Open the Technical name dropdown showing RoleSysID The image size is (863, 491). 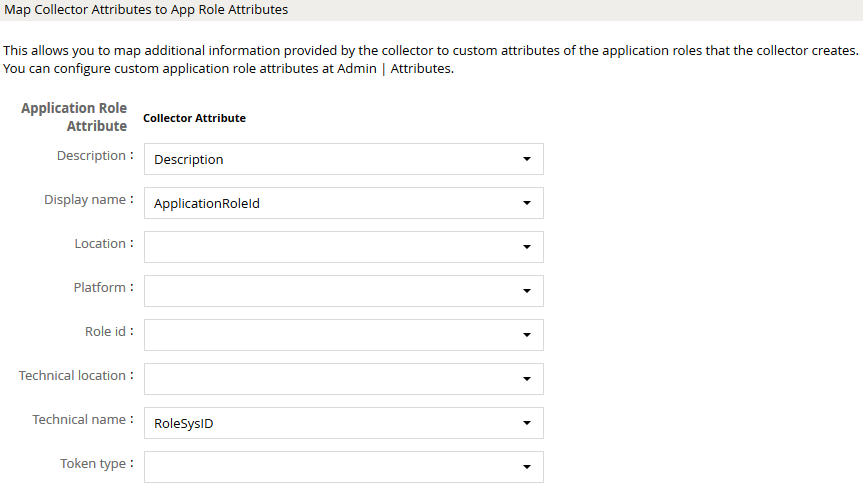[343, 423]
